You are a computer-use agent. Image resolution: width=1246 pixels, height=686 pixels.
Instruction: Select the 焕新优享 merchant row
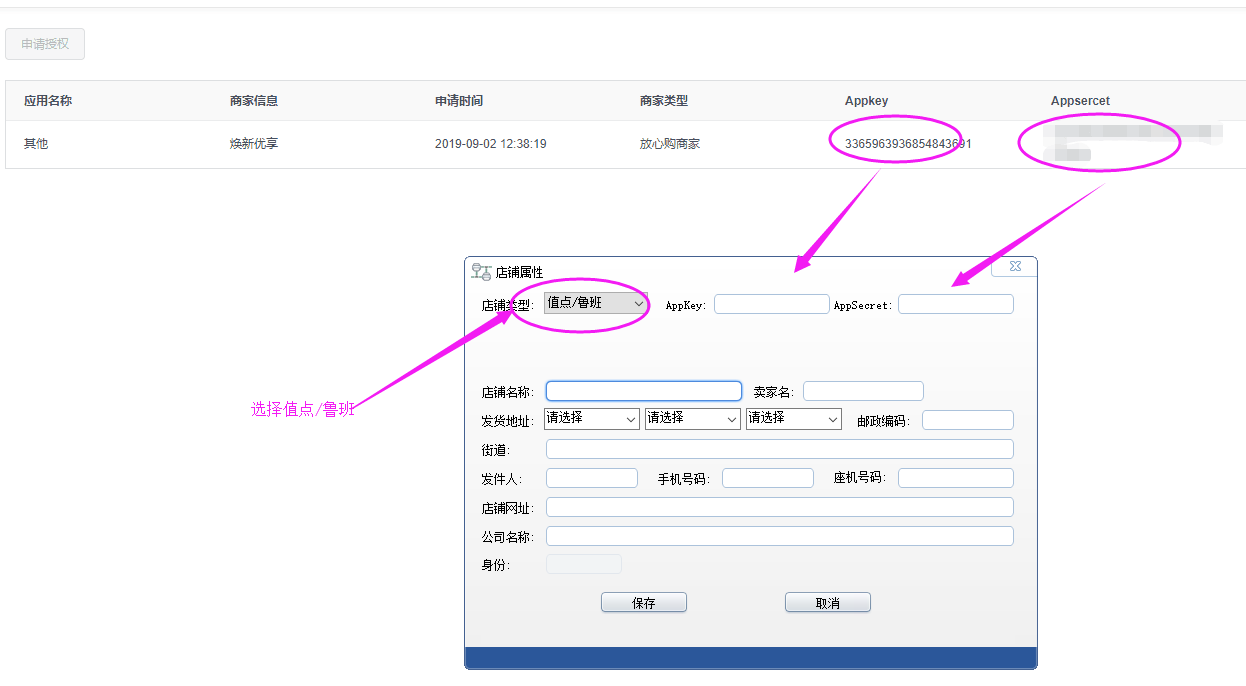tap(254, 143)
